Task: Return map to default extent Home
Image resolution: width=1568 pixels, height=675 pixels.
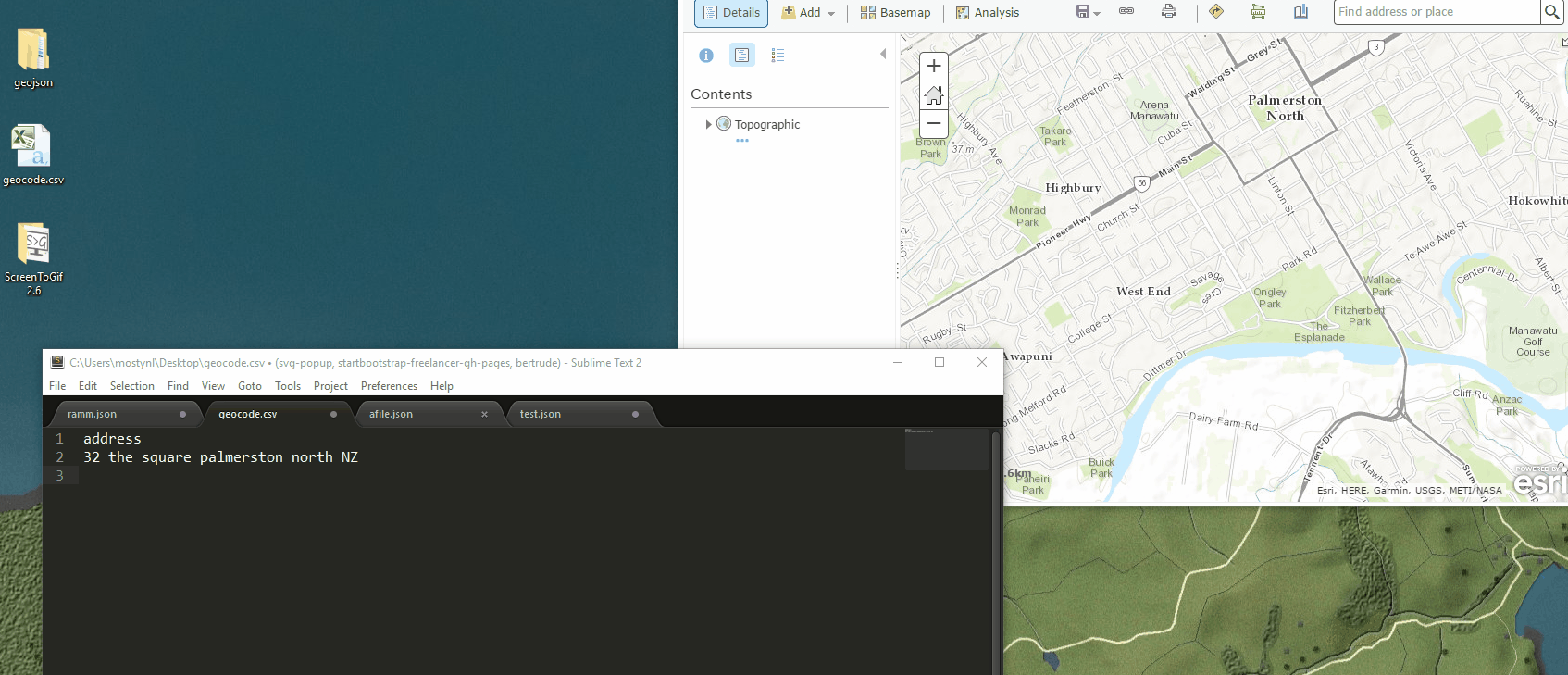Action: (934, 94)
